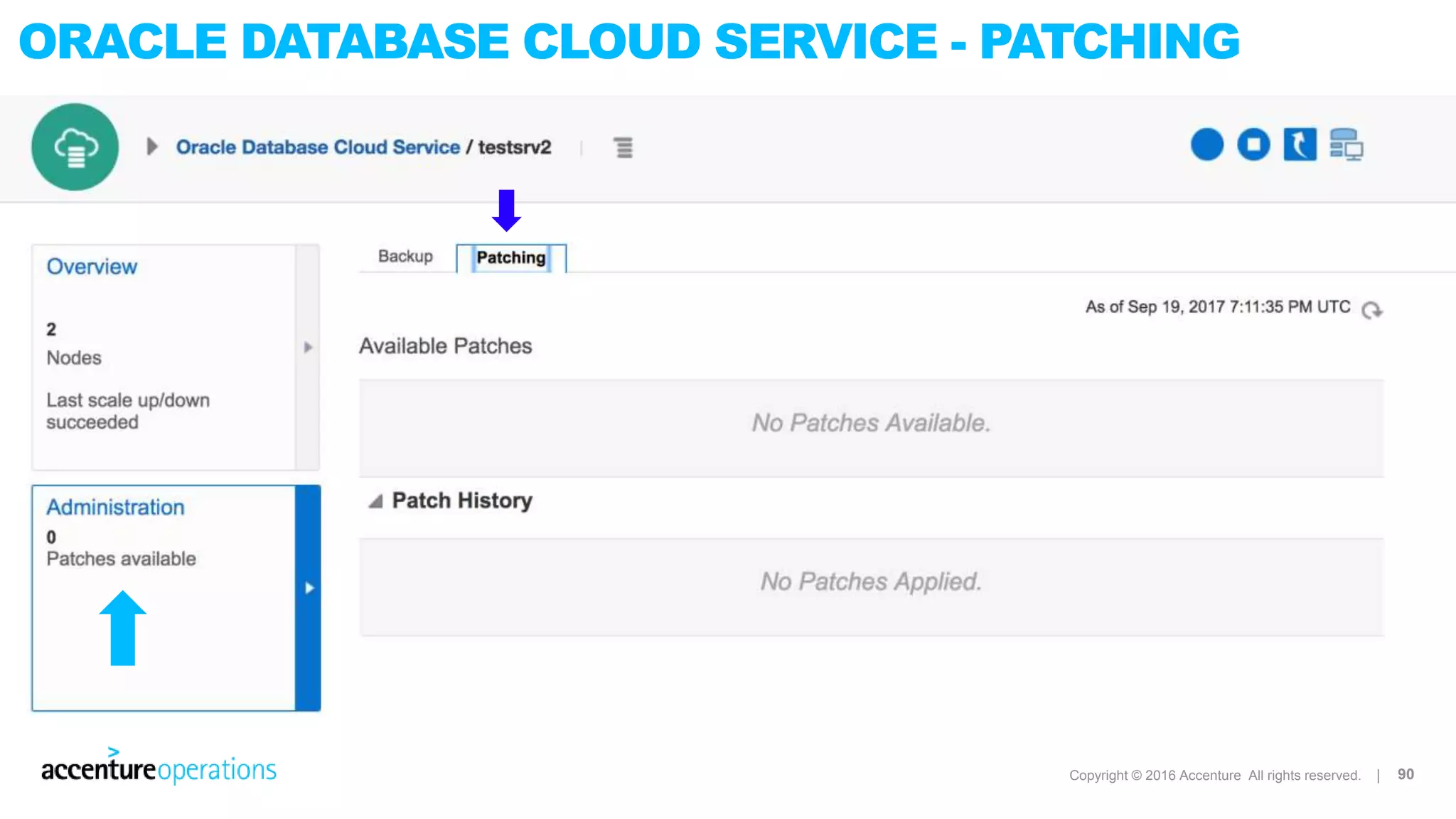Open the Overview tile heading
This screenshot has height=819, width=1456.
(x=92, y=267)
